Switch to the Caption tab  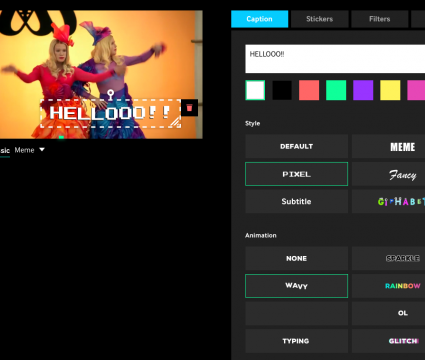pos(259,19)
